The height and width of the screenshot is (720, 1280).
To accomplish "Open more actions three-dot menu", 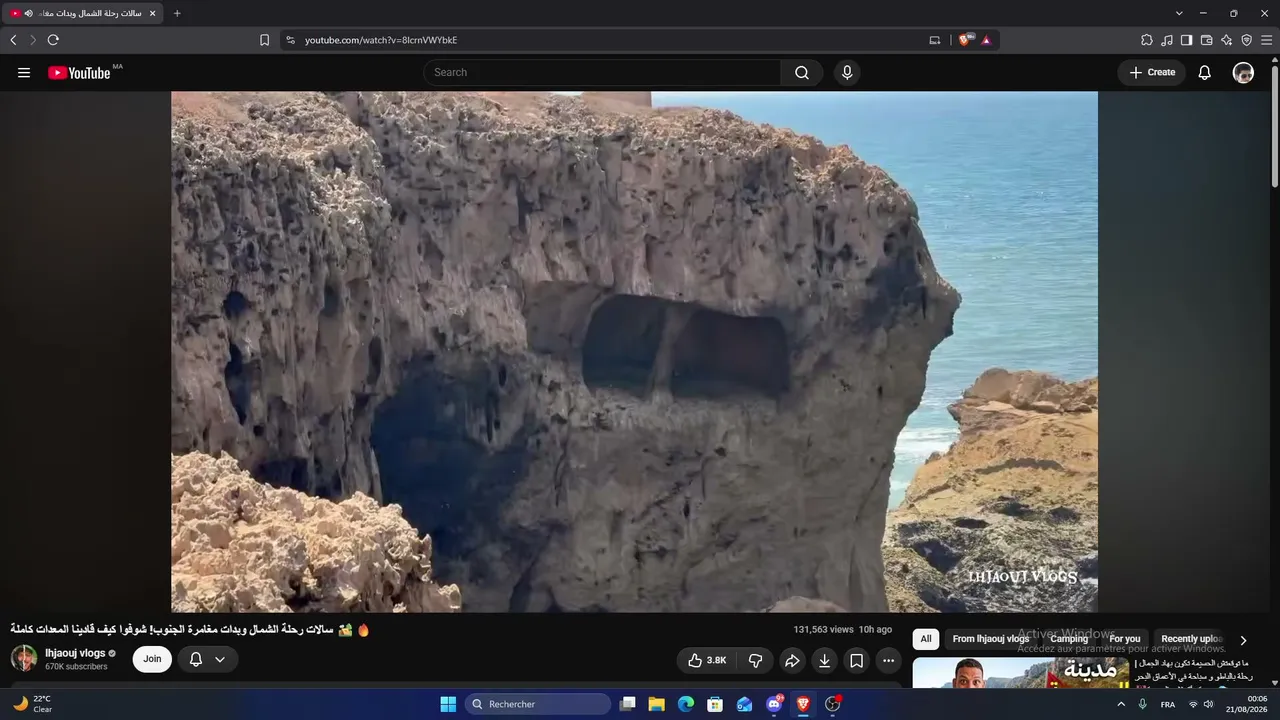I will 888,660.
